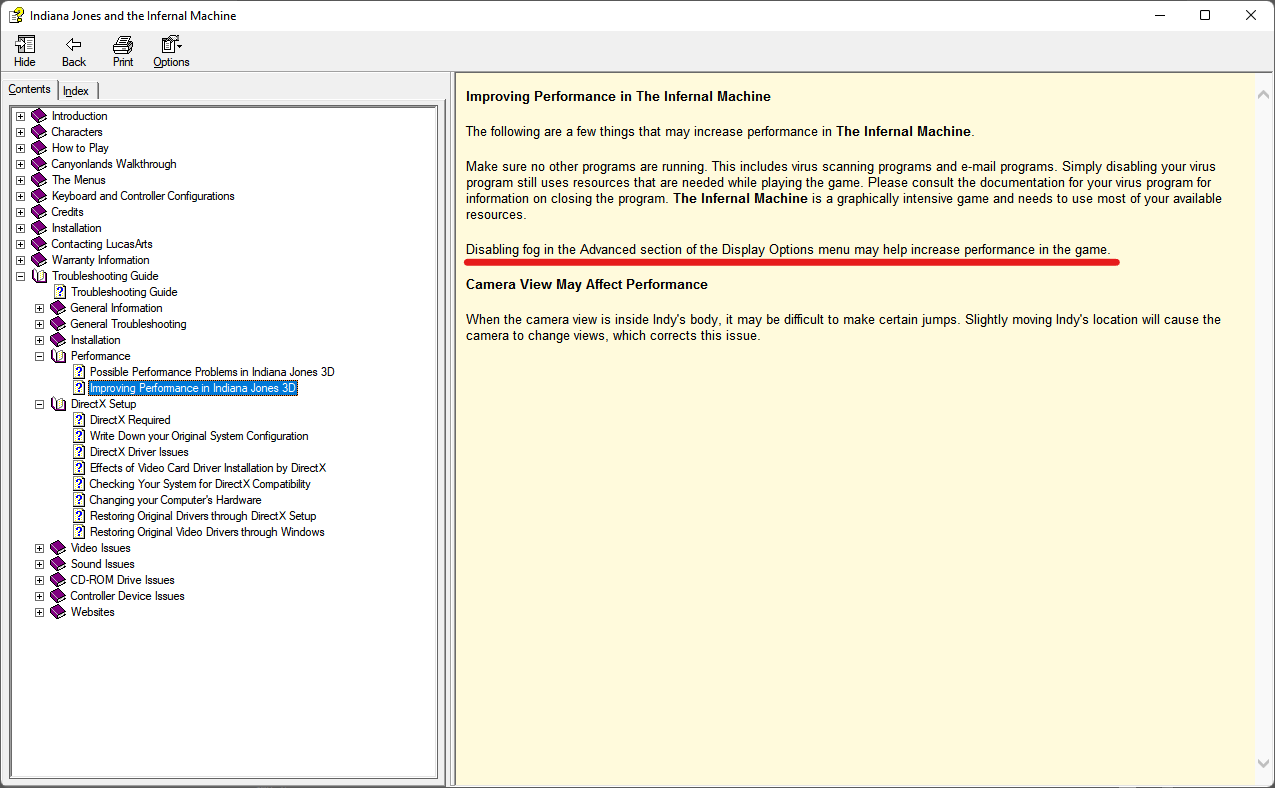Click the book icon beside Characters
Image resolution: width=1275 pixels, height=788 pixels.
point(39,132)
